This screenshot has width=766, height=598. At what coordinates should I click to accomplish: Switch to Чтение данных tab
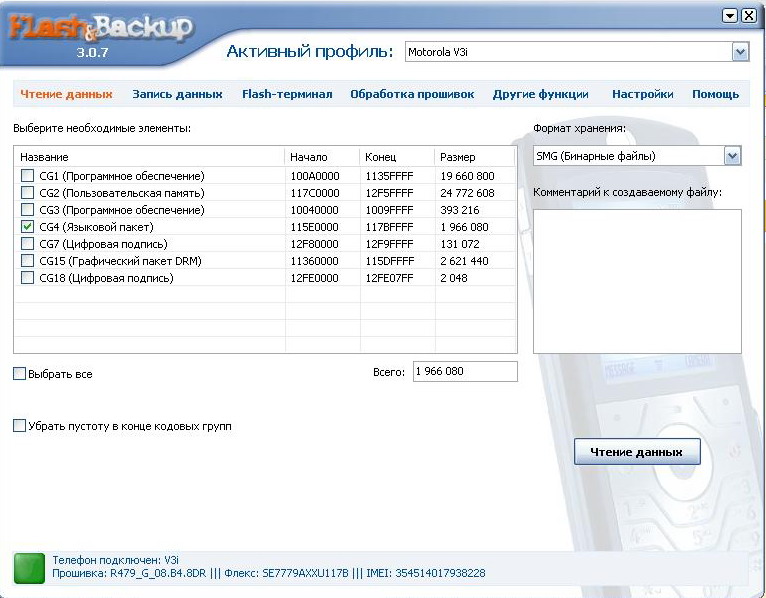[66, 94]
